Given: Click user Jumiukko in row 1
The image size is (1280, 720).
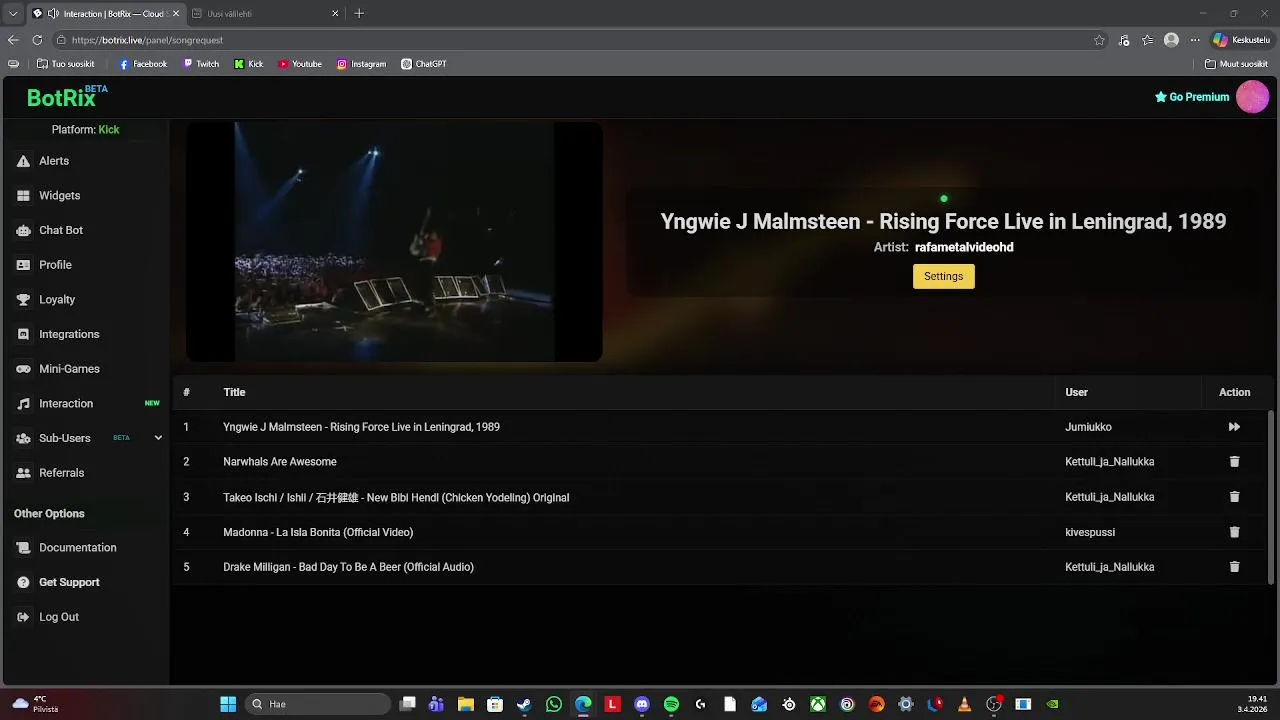Looking at the screenshot, I should (x=1088, y=427).
